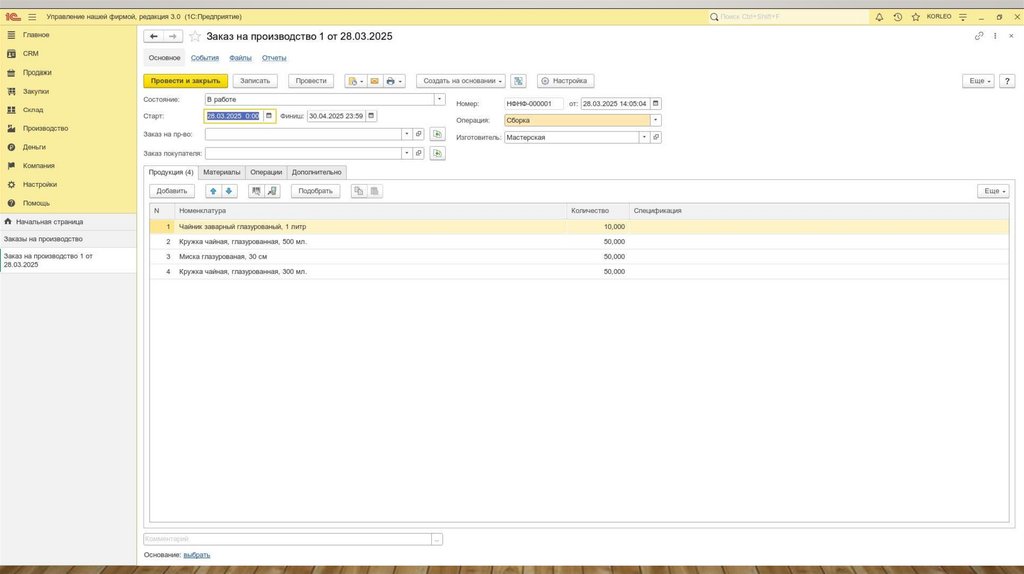Click the Комментарий input field
The width and height of the screenshot is (1024, 574).
(287, 539)
